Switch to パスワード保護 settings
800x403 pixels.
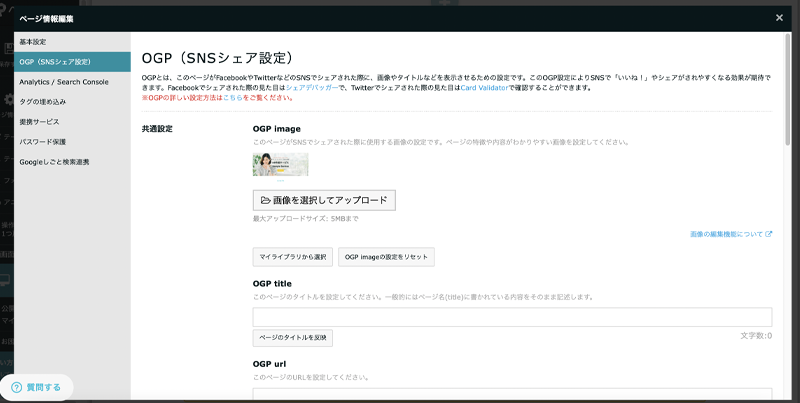click(42, 141)
